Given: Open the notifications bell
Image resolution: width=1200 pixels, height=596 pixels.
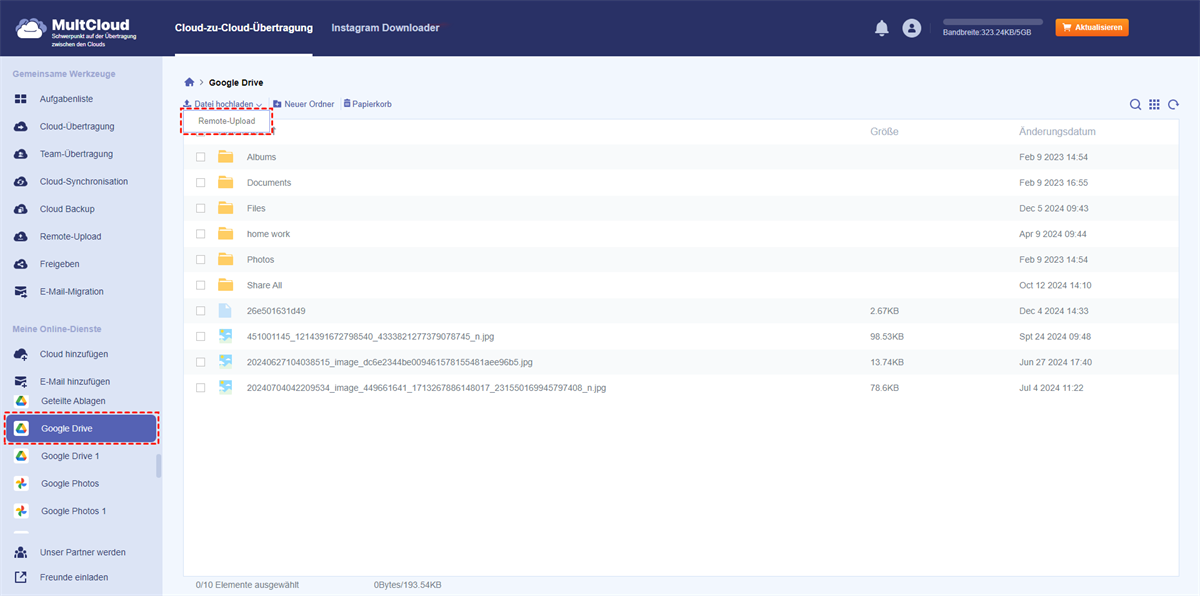Looking at the screenshot, I should 881,28.
